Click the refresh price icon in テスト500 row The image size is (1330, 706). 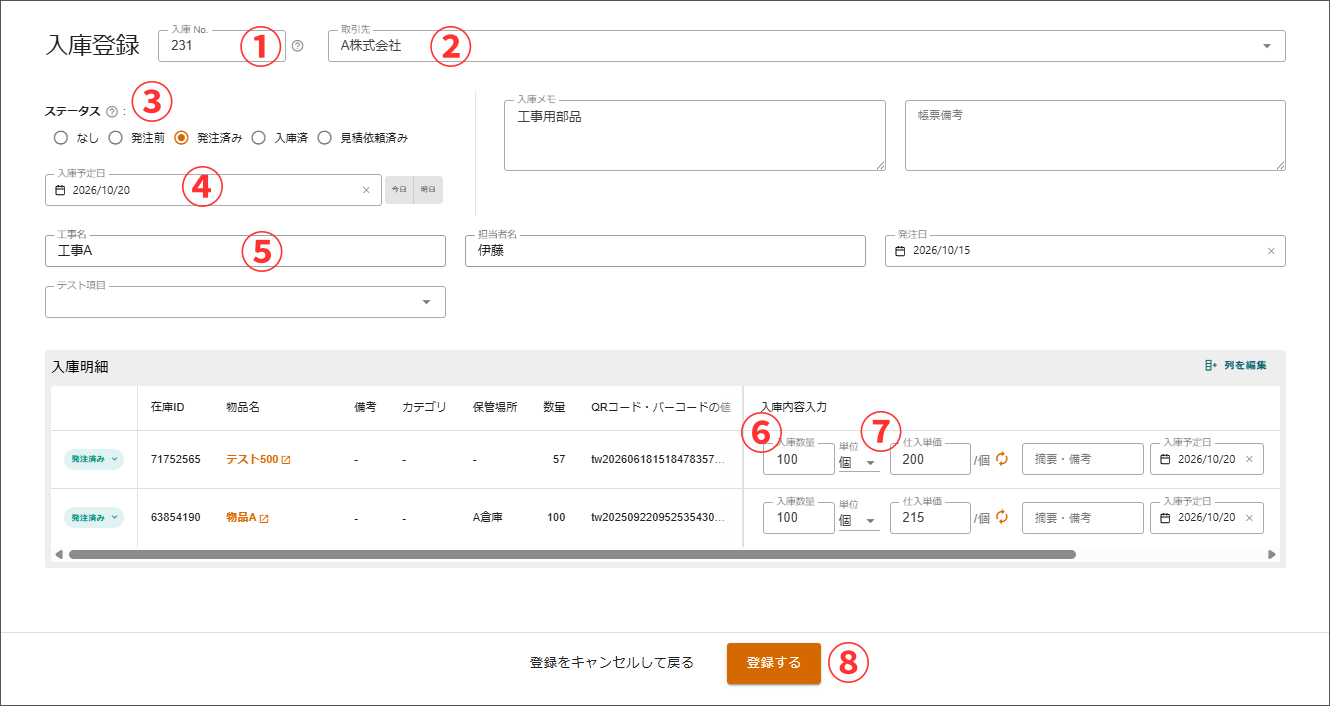(x=1002, y=459)
